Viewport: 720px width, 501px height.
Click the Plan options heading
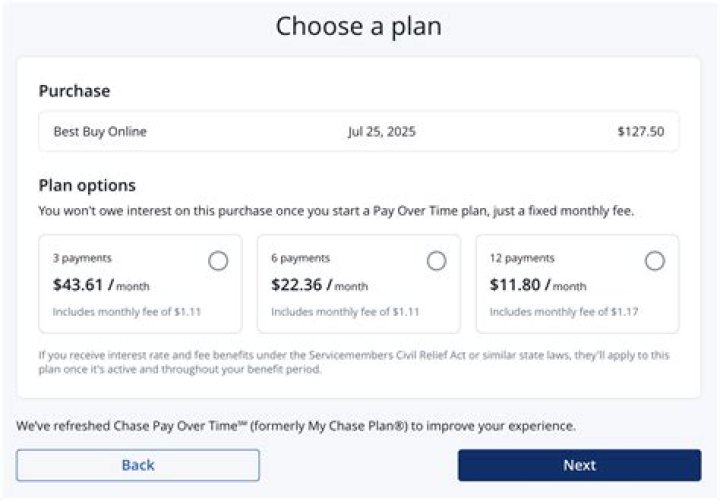[x=87, y=185]
